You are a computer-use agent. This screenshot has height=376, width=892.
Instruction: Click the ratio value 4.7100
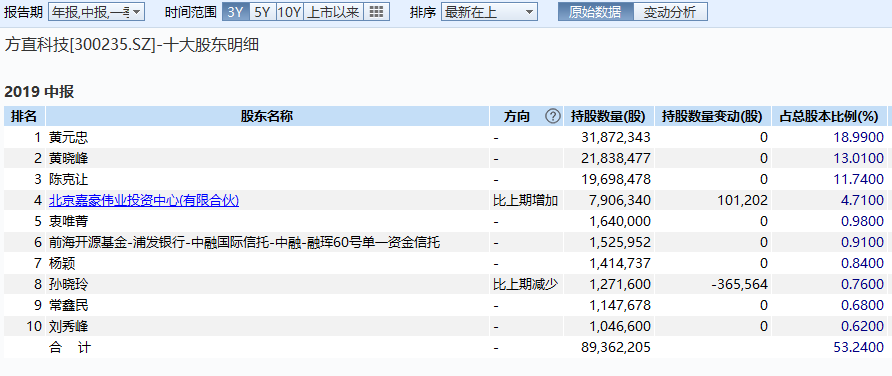[862, 200]
